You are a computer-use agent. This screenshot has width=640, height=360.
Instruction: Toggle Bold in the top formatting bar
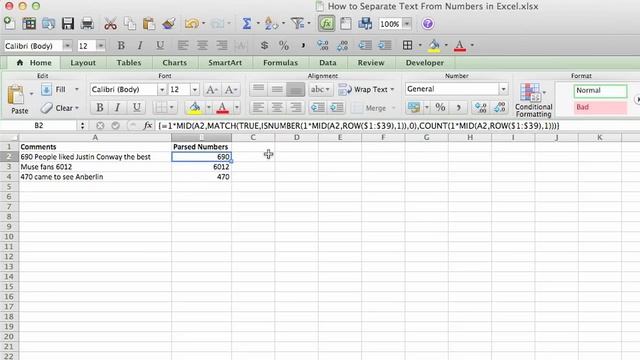click(x=121, y=45)
